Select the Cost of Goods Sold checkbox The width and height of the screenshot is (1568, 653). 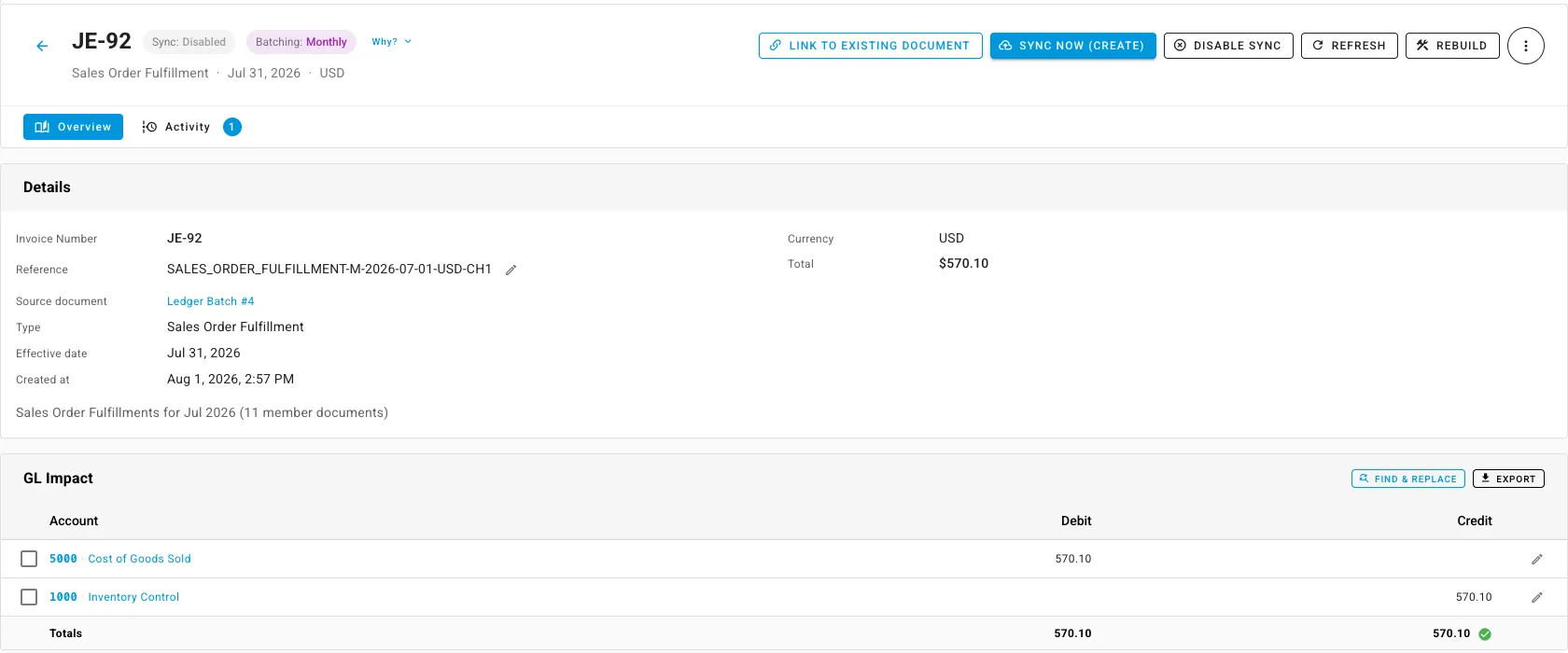(29, 559)
